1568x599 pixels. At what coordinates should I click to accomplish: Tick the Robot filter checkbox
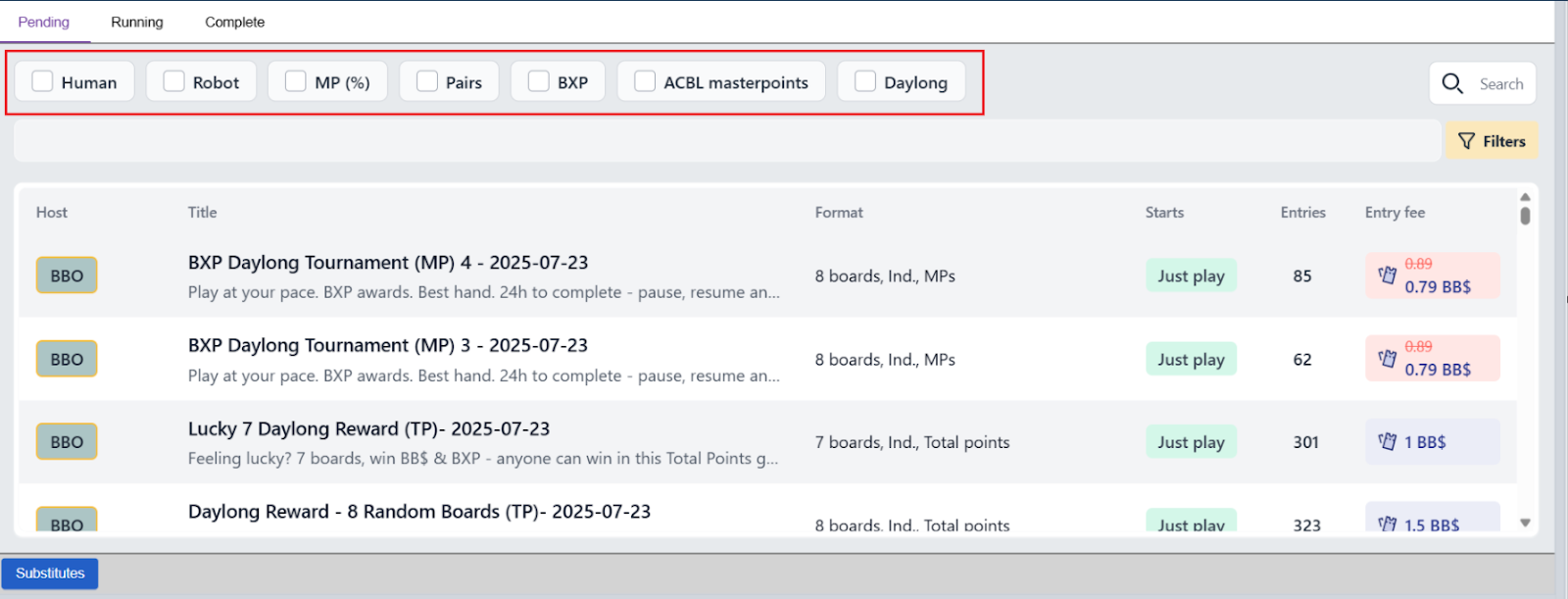click(173, 81)
